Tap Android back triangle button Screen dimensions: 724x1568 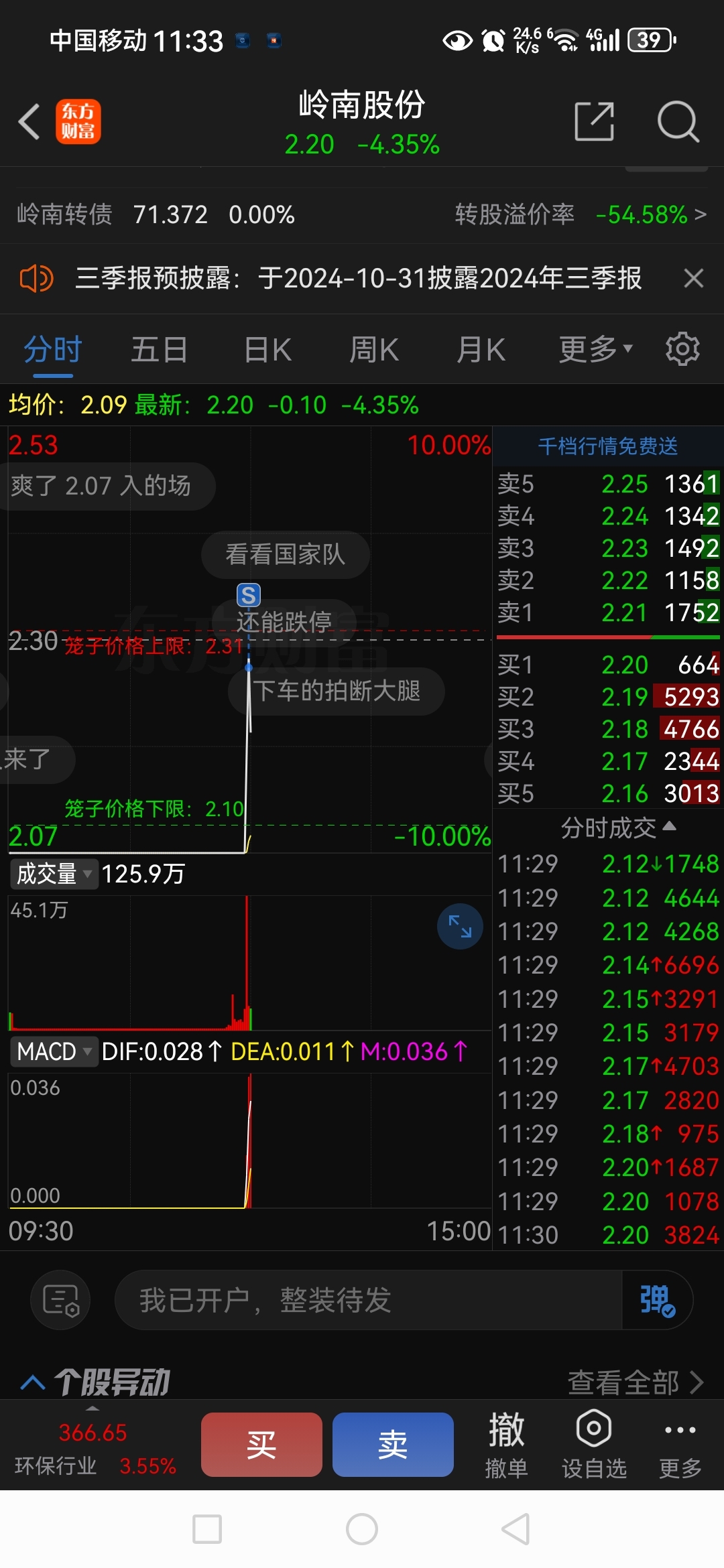(516, 1529)
